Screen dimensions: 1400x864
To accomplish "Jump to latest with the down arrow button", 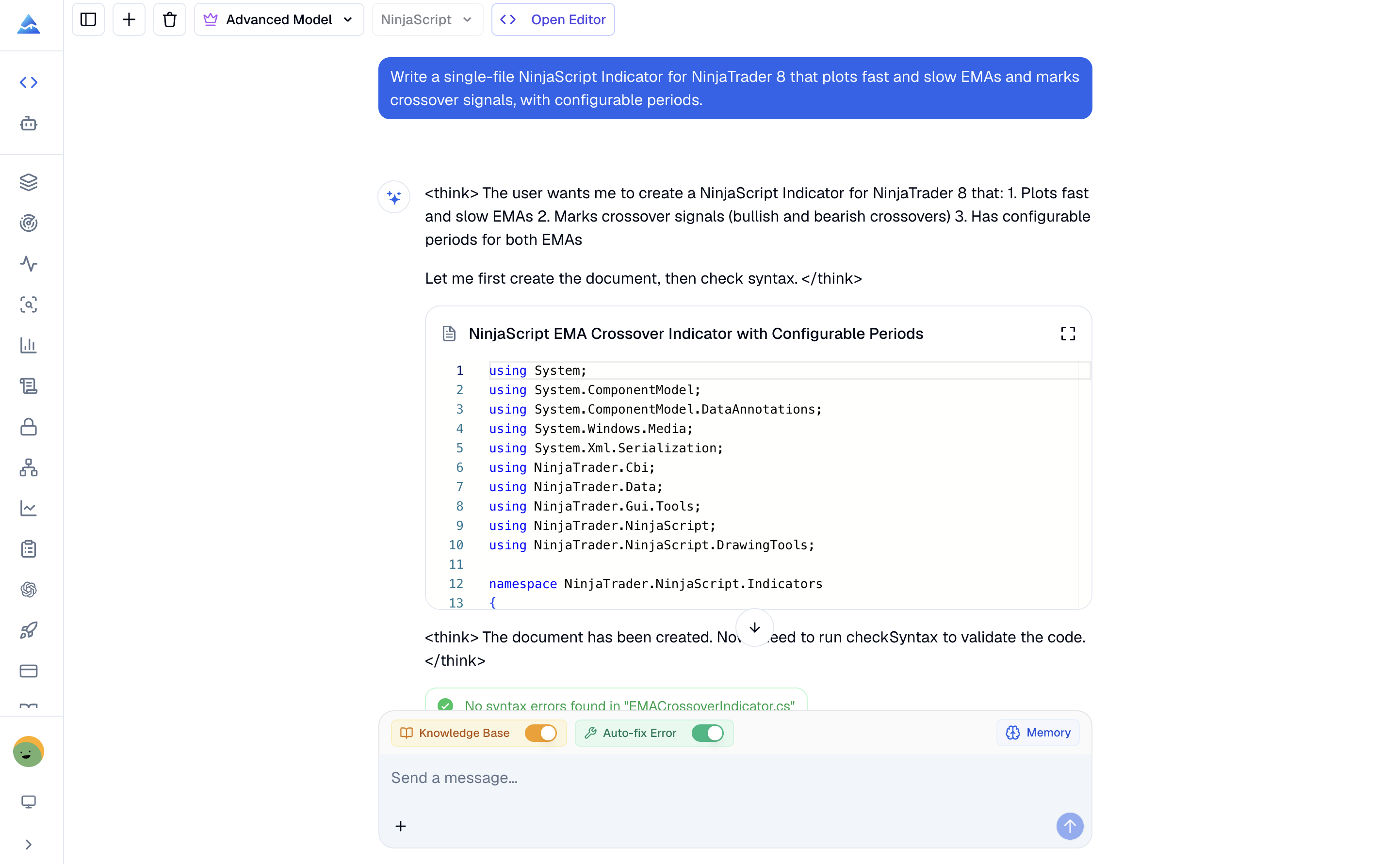I will pyautogui.click(x=755, y=627).
